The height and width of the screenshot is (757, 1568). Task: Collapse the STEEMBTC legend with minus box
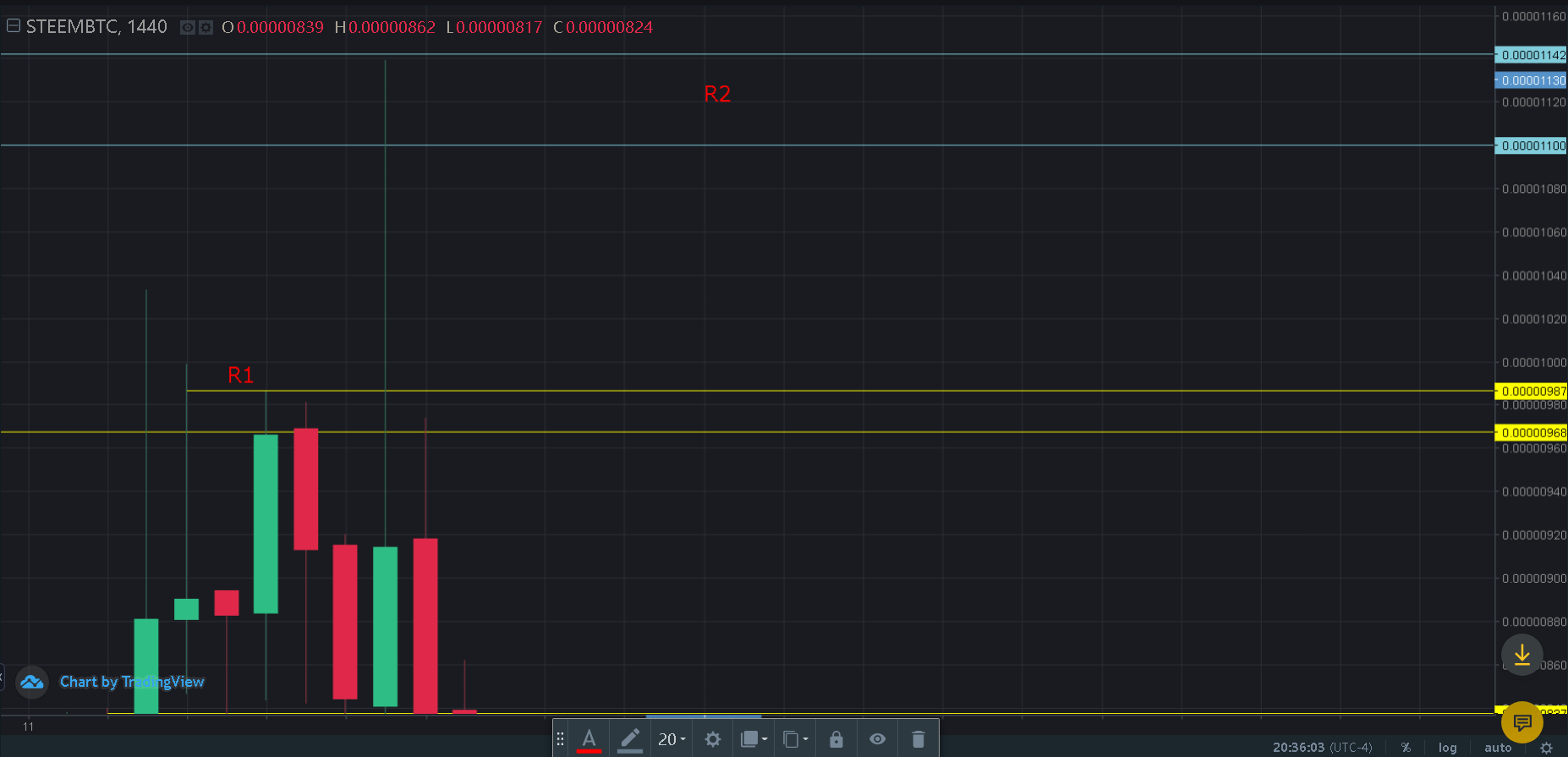point(14,26)
